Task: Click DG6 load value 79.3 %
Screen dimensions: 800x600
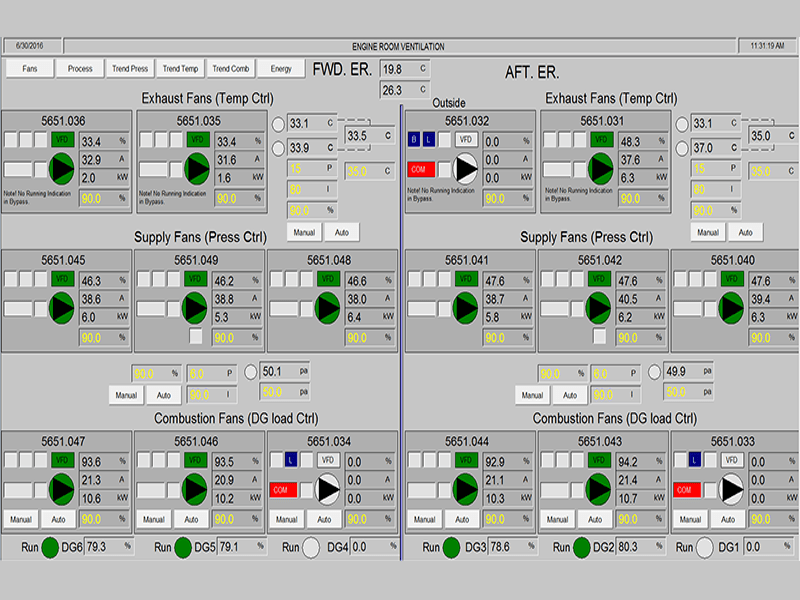Action: 109,547
